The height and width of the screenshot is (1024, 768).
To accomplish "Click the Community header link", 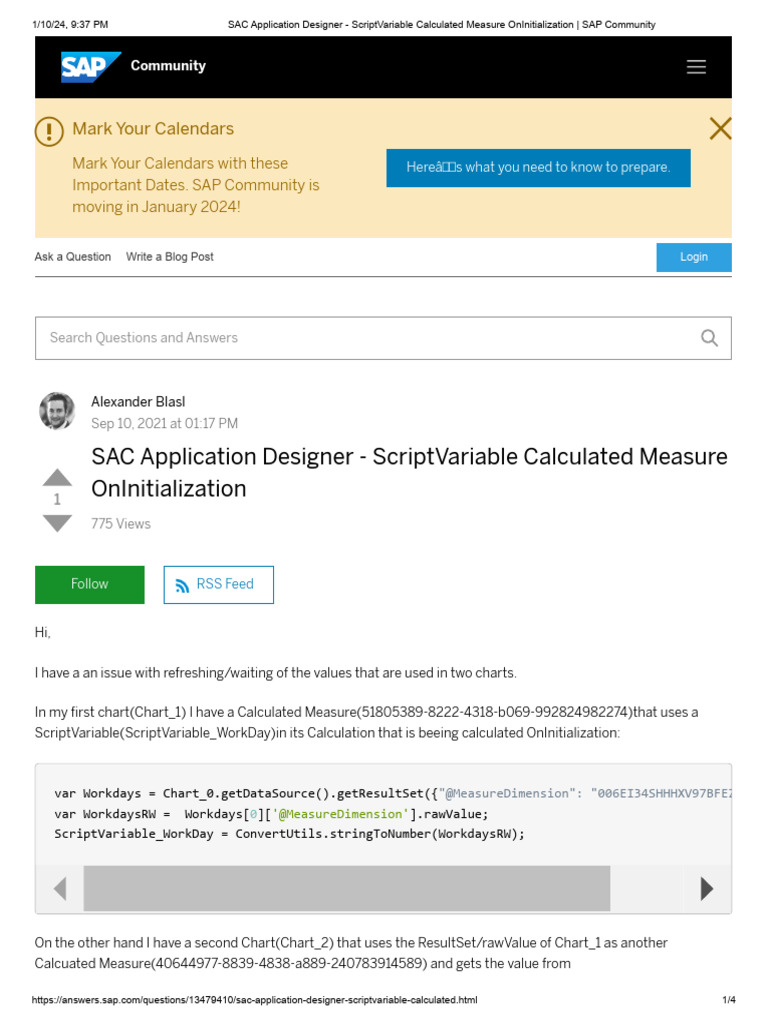I will tap(168, 66).
